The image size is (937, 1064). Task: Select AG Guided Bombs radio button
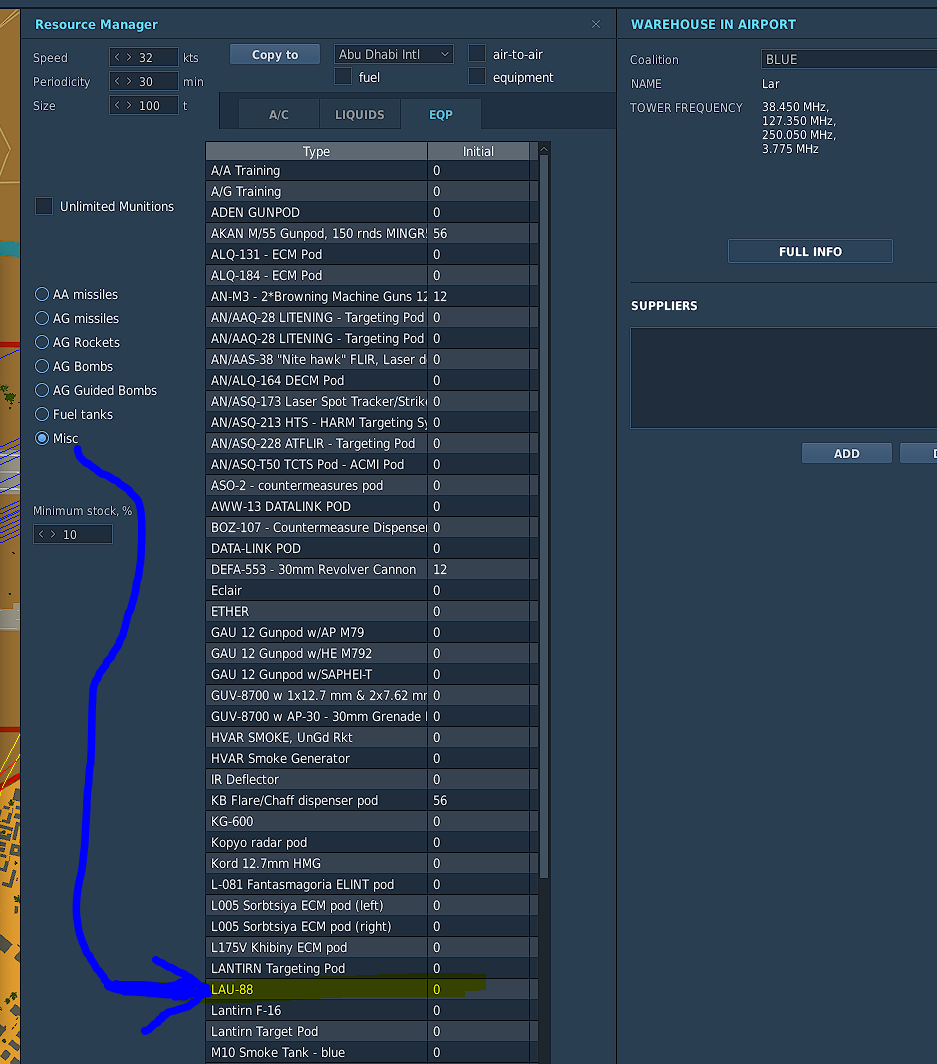click(42, 390)
